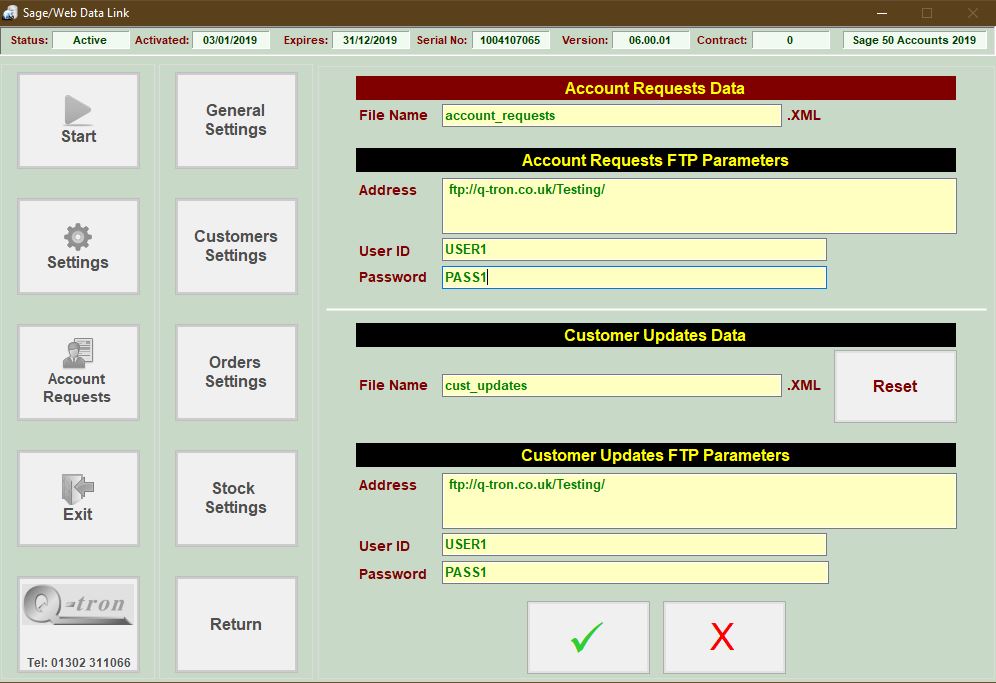Open Orders Settings
Image resolution: width=996 pixels, height=683 pixels.
[236, 372]
